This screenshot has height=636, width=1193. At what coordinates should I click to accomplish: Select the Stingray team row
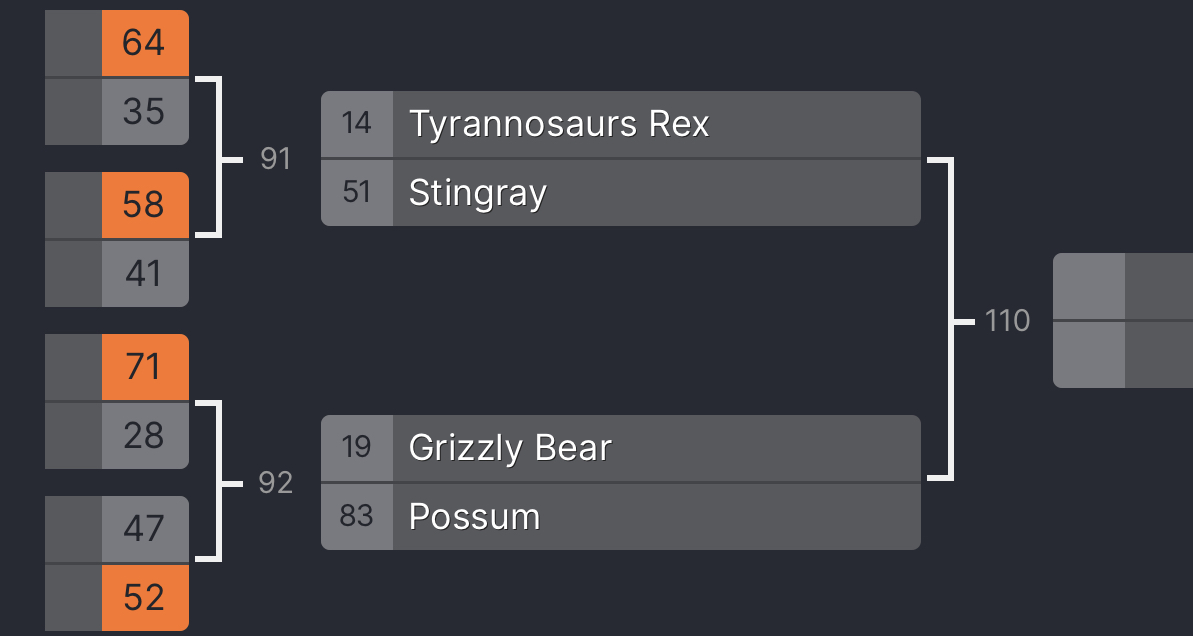pos(620,192)
